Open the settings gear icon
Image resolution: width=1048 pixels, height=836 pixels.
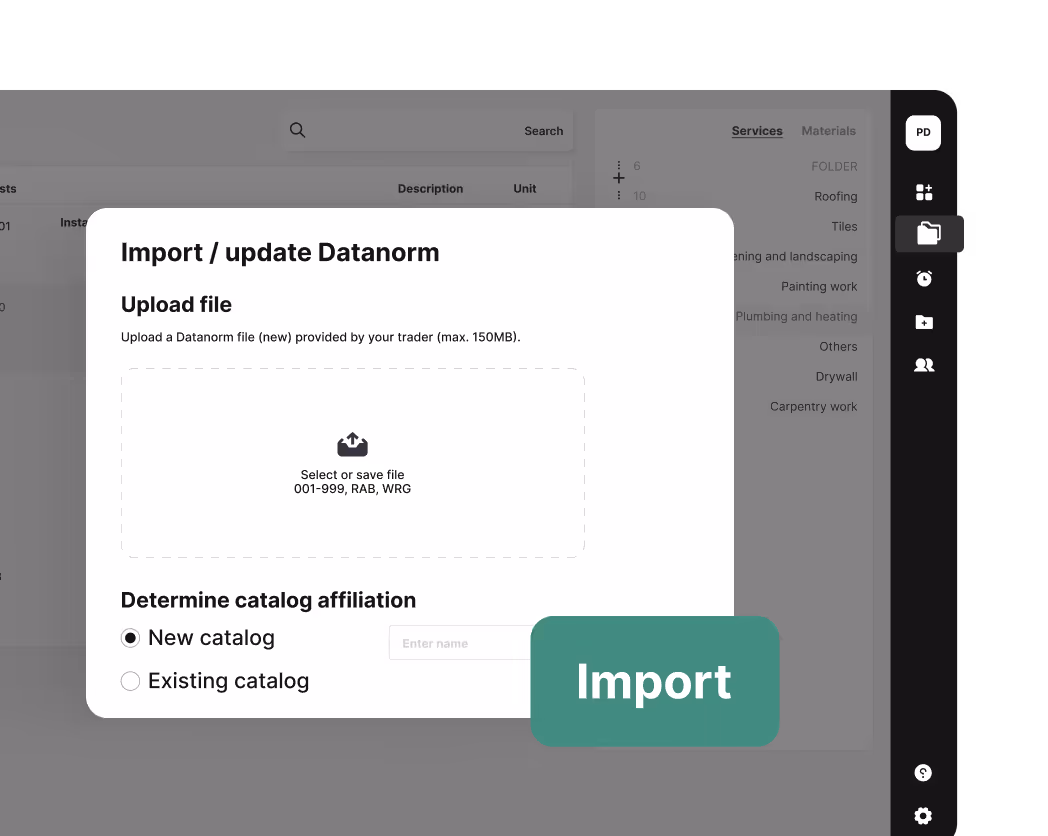point(923,815)
